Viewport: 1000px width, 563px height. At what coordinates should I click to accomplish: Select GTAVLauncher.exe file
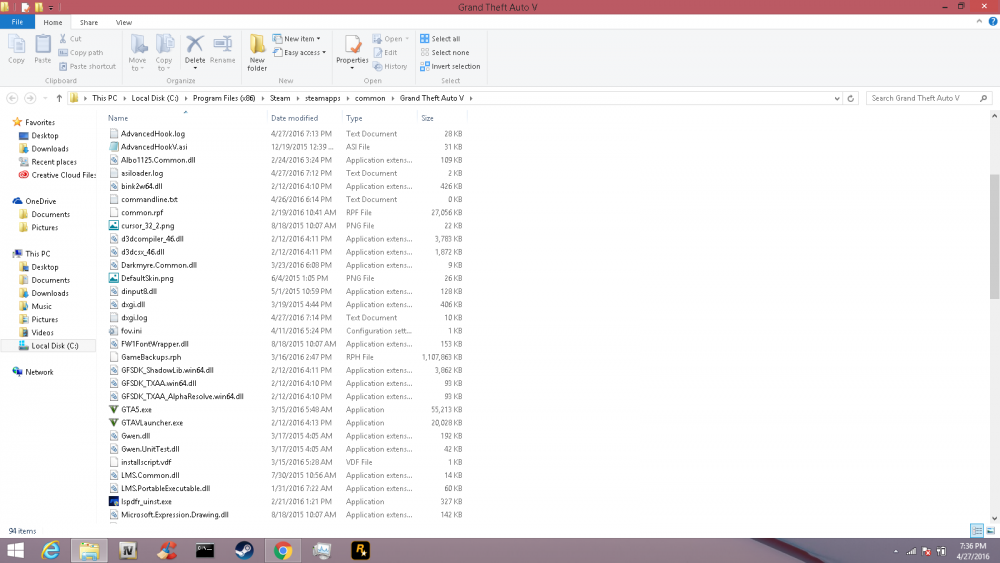pos(152,423)
